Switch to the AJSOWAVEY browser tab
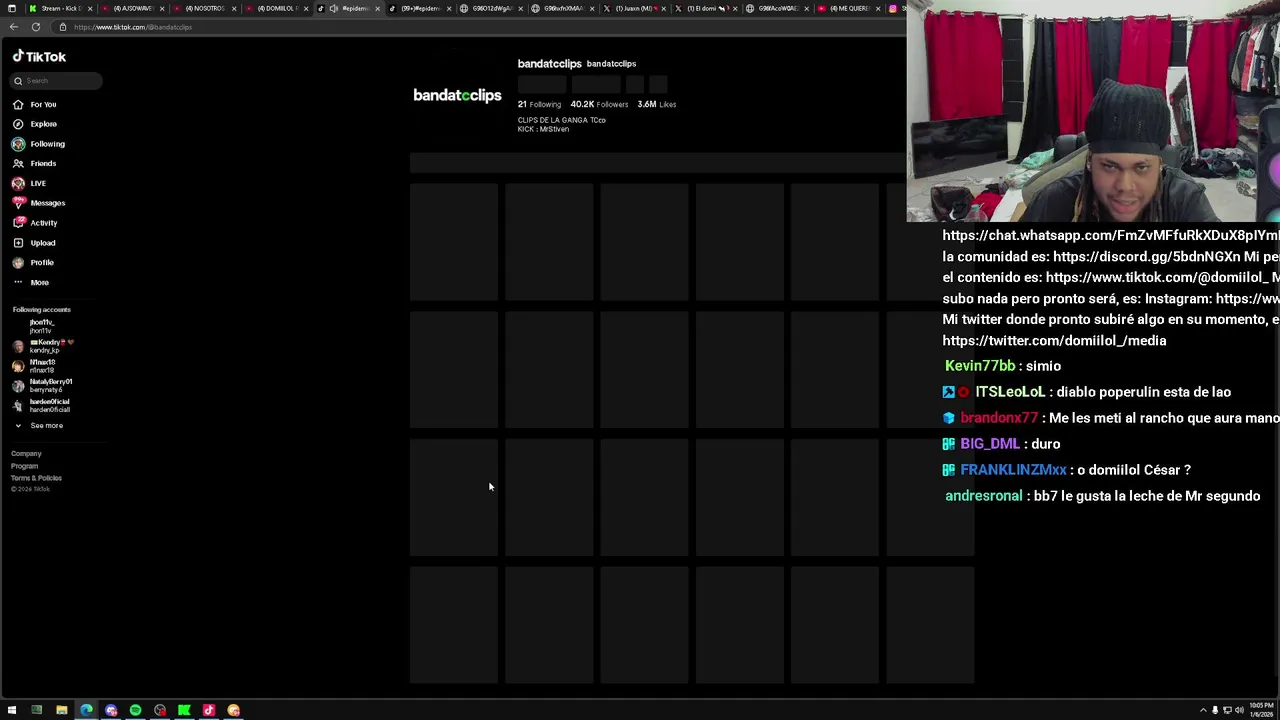1280x720 pixels. pos(135,8)
